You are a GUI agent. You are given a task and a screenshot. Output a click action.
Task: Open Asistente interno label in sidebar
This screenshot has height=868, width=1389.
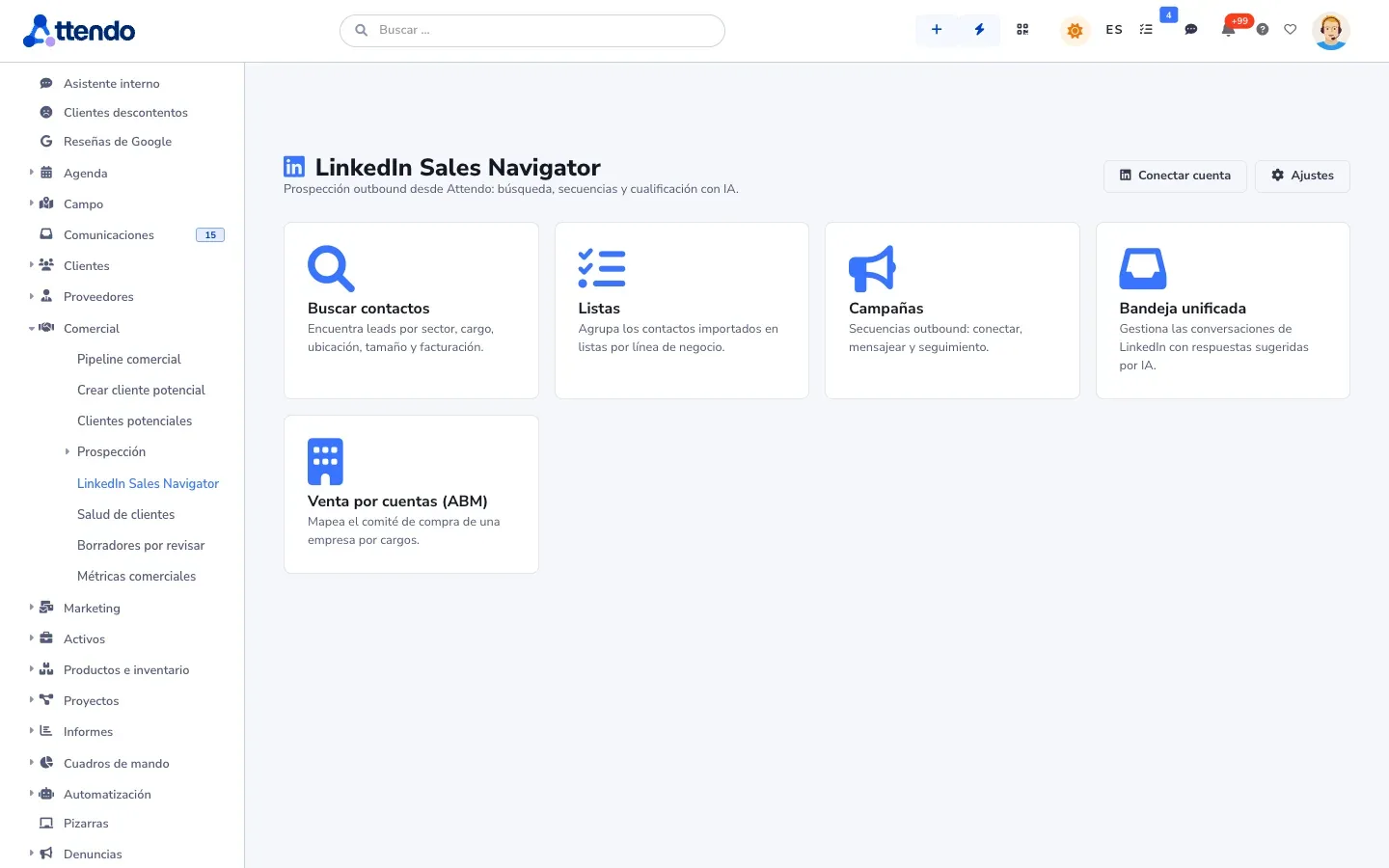pyautogui.click(x=112, y=84)
